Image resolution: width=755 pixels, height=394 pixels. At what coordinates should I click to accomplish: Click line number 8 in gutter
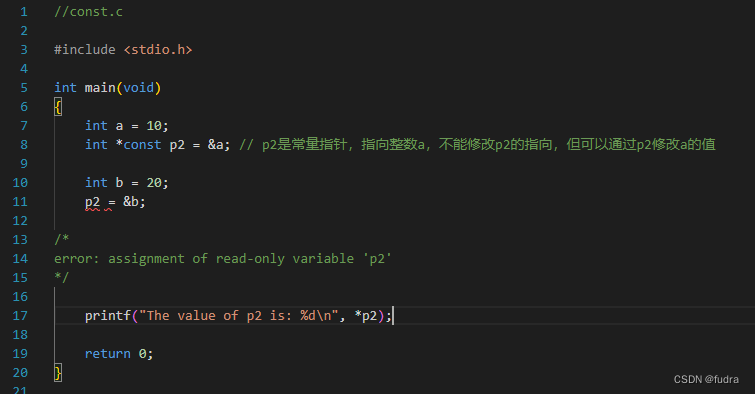(x=24, y=145)
